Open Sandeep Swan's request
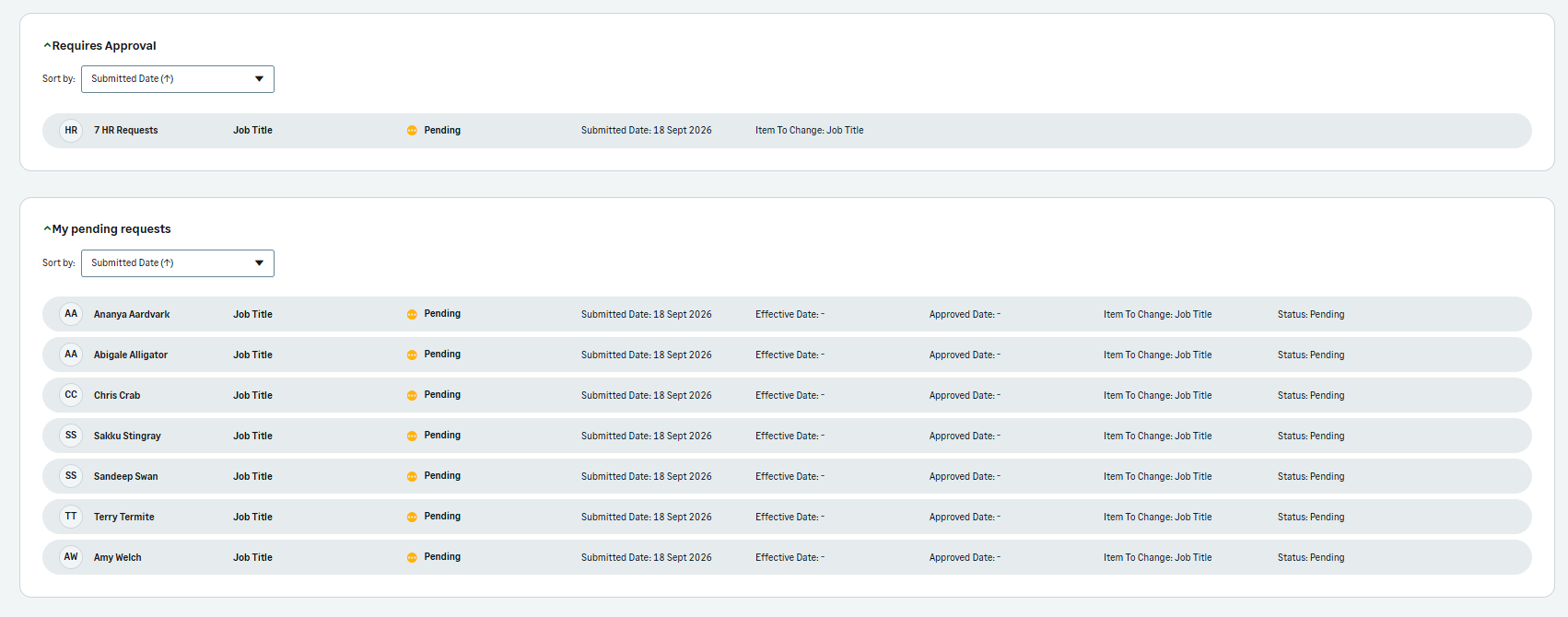Viewport: 1568px width, 617px height. tap(787, 476)
